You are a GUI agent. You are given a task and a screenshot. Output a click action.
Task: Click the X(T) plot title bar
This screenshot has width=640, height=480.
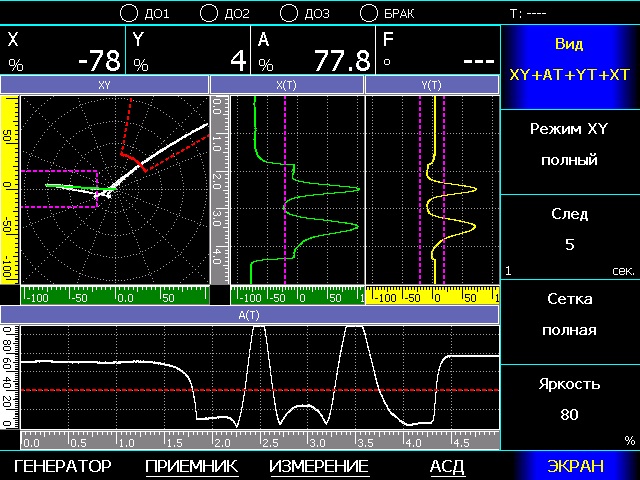coord(287,86)
